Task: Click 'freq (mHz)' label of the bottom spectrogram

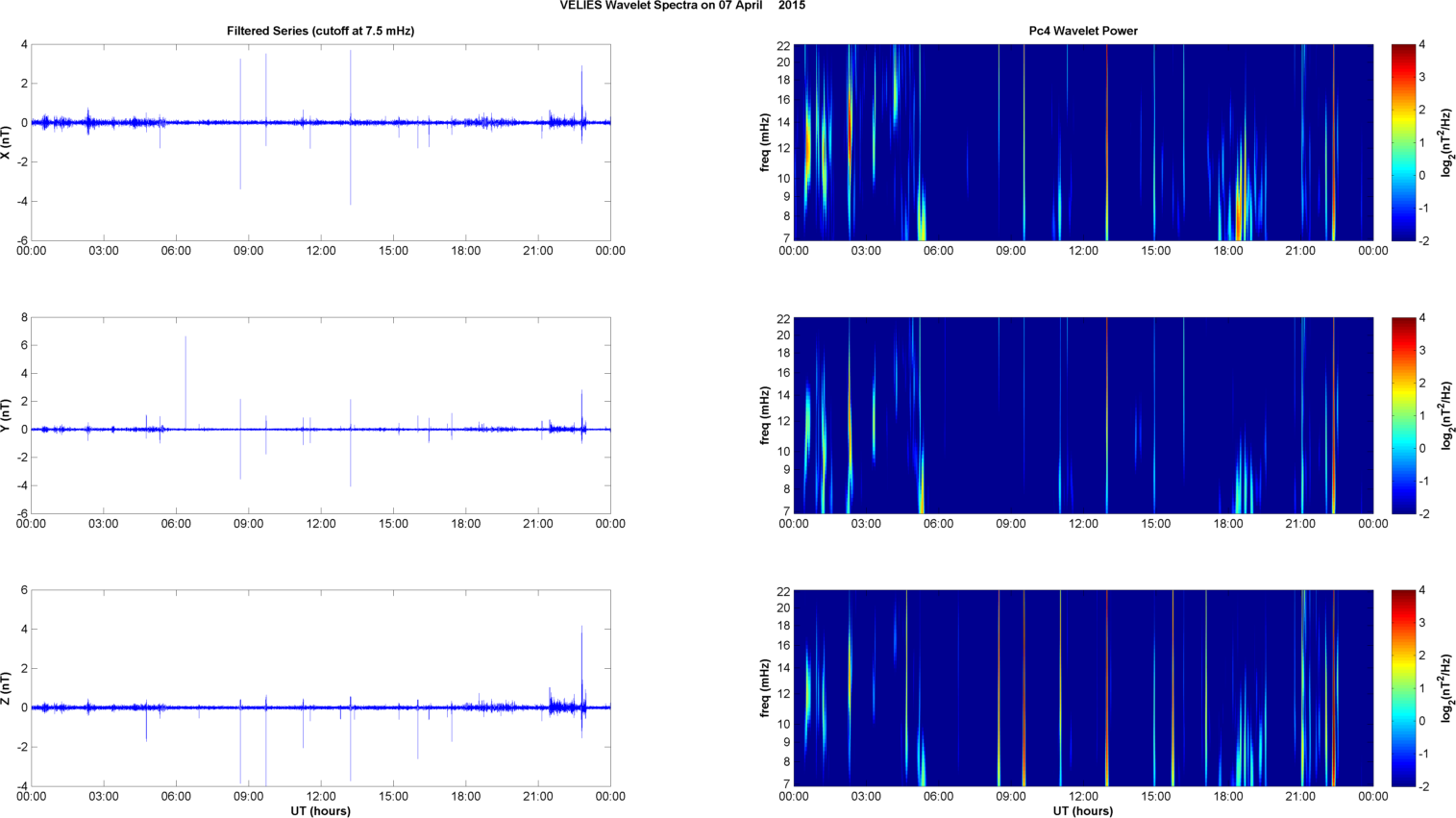Action: [765, 688]
